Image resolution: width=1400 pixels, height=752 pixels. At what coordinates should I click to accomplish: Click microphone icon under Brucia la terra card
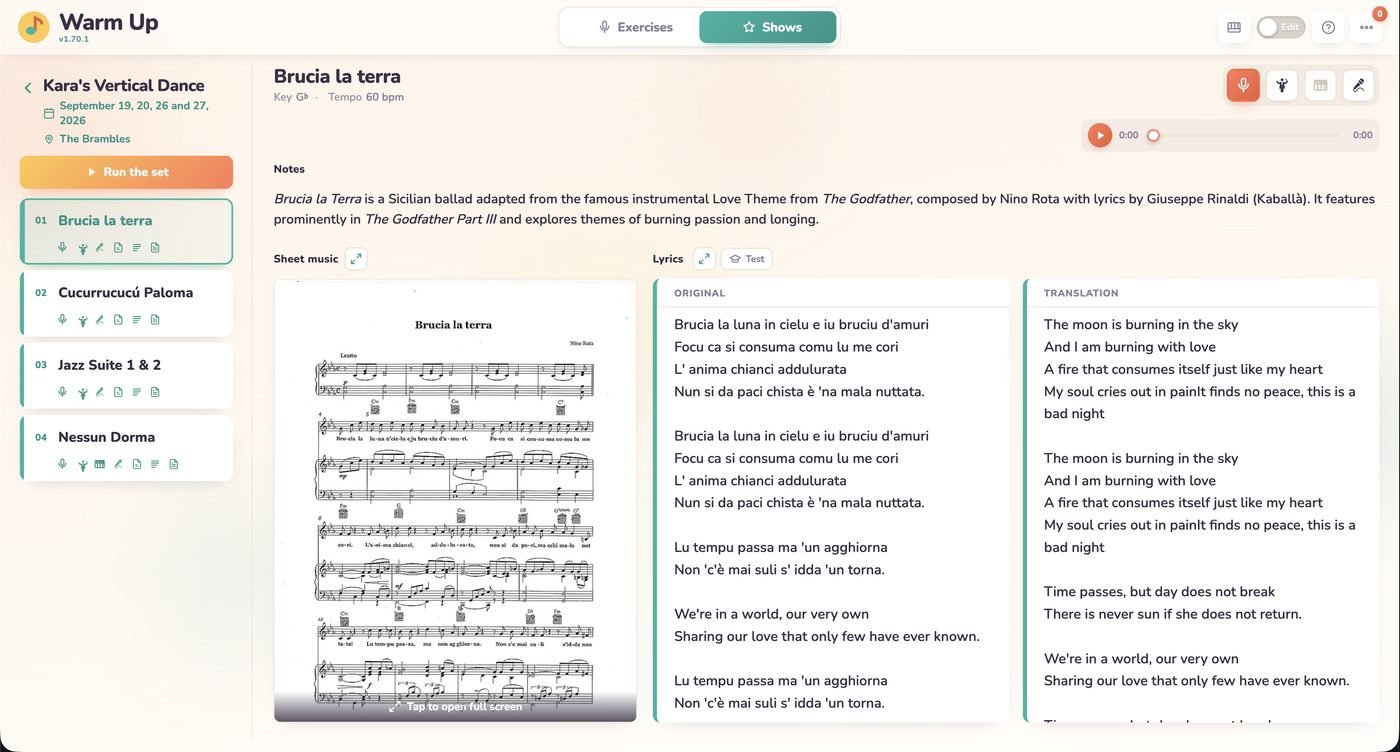click(x=62, y=248)
